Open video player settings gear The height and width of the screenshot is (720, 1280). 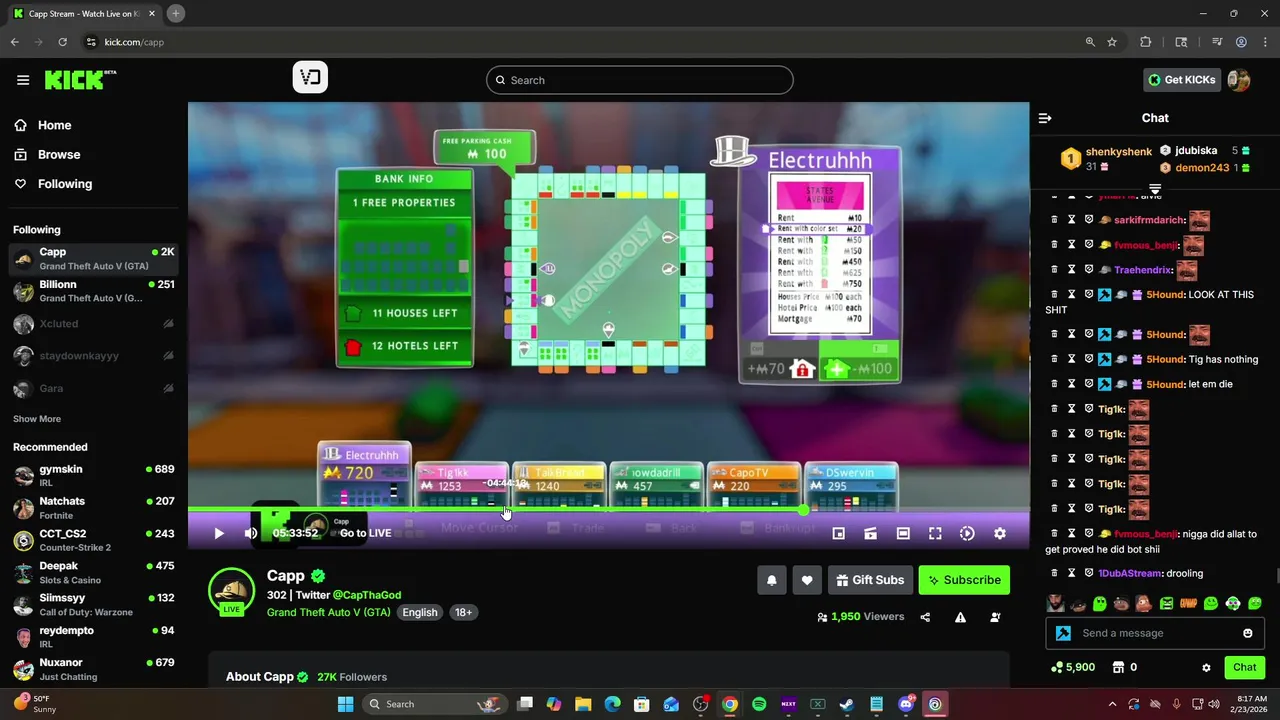(999, 534)
